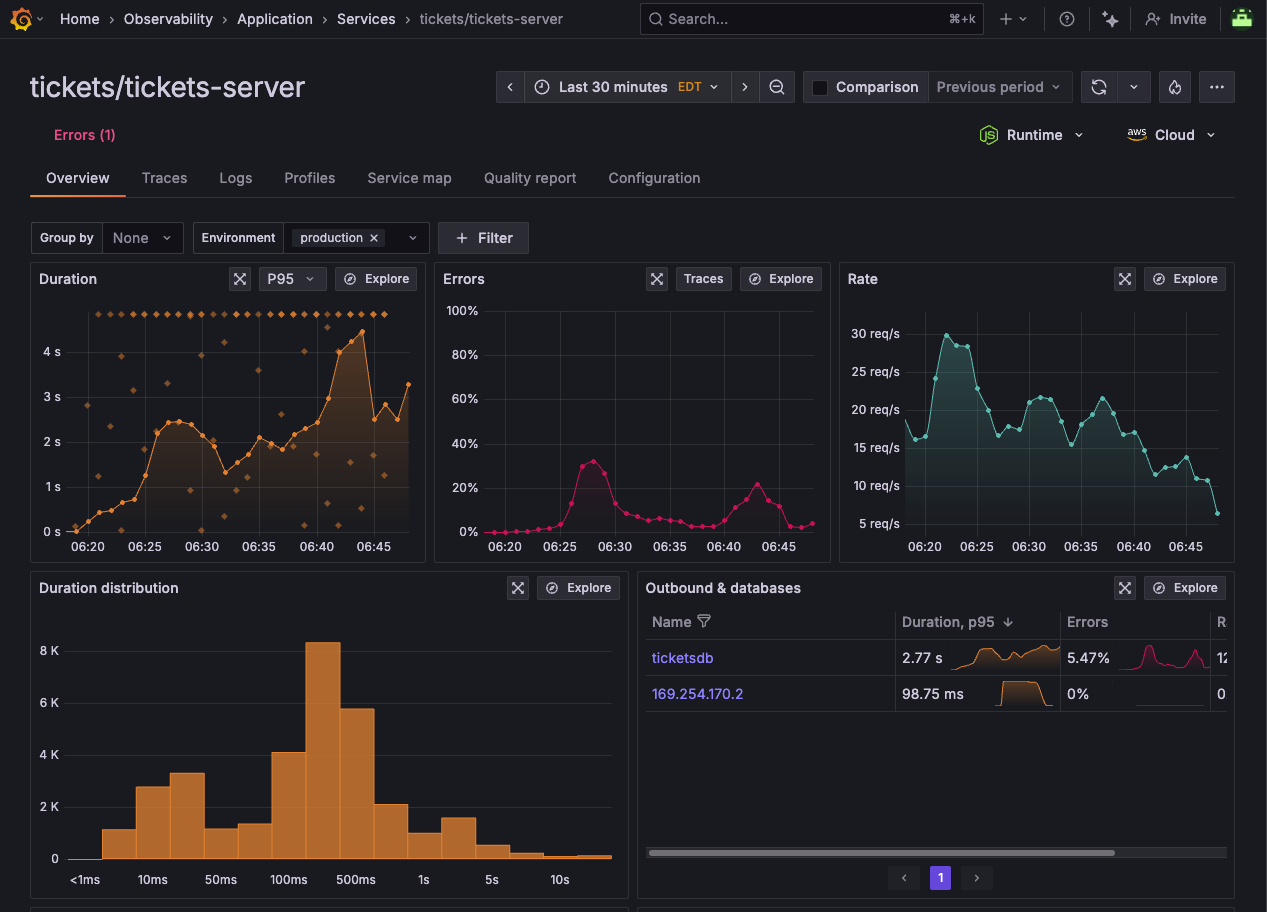
Task: Click the flame icon next to refresh
Action: [x=1175, y=87]
